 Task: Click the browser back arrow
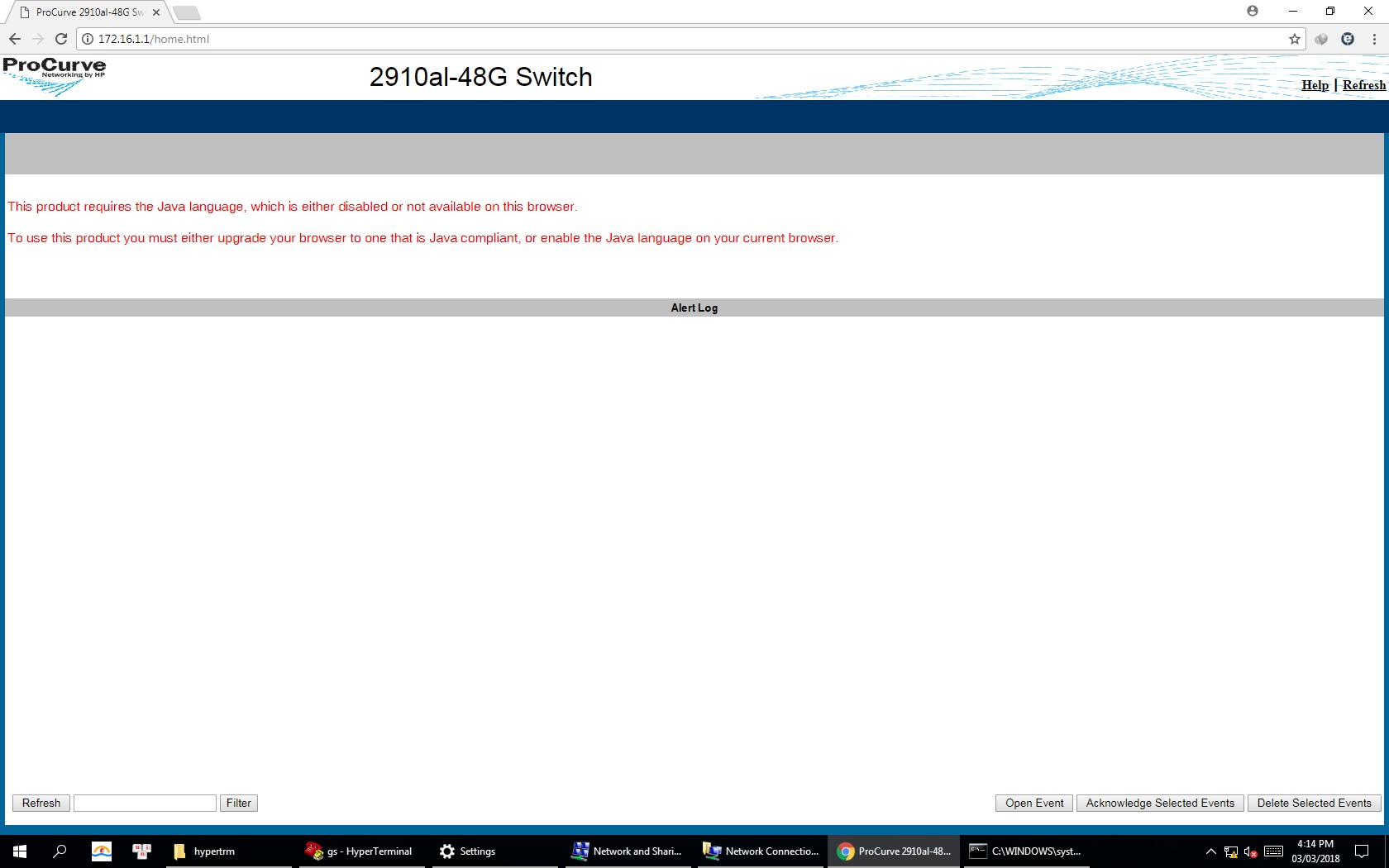coord(15,39)
